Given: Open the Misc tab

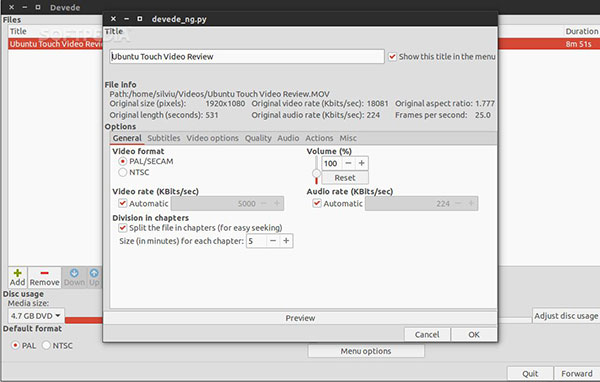Looking at the screenshot, I should (348, 138).
